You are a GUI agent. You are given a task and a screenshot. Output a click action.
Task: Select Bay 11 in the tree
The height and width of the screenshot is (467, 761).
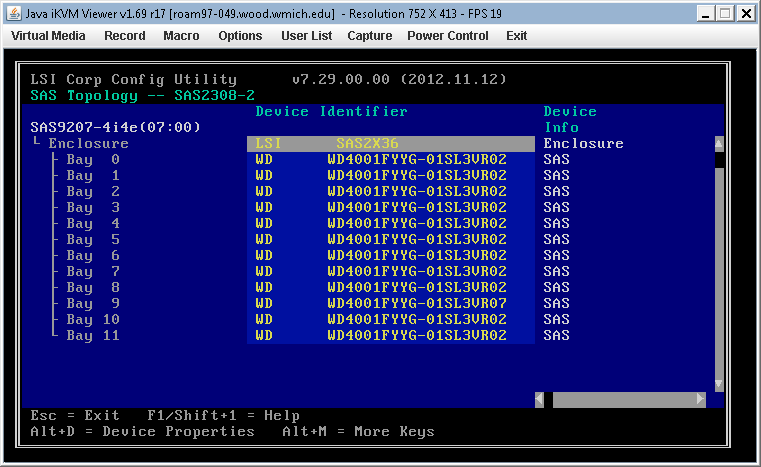tap(93, 336)
